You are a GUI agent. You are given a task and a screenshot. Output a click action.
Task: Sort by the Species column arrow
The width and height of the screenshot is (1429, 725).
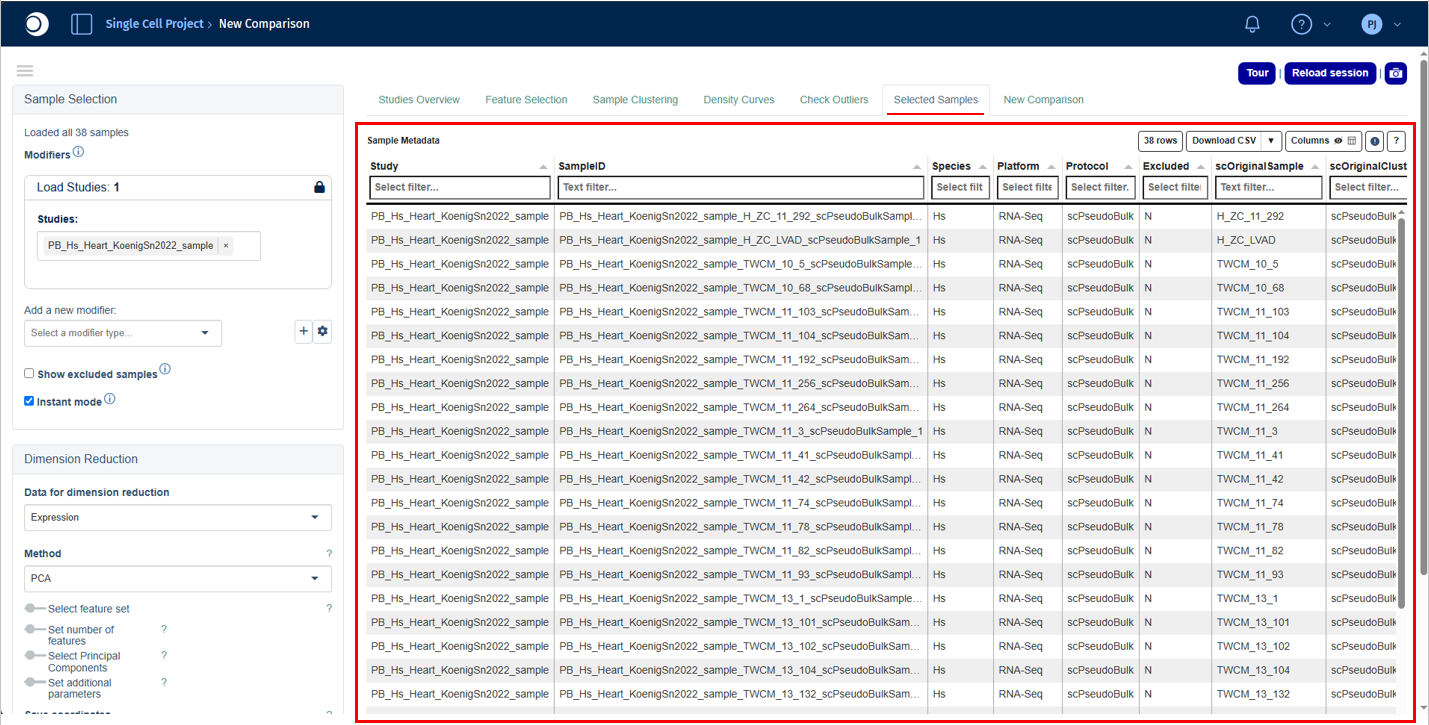pyautogui.click(x=981, y=166)
